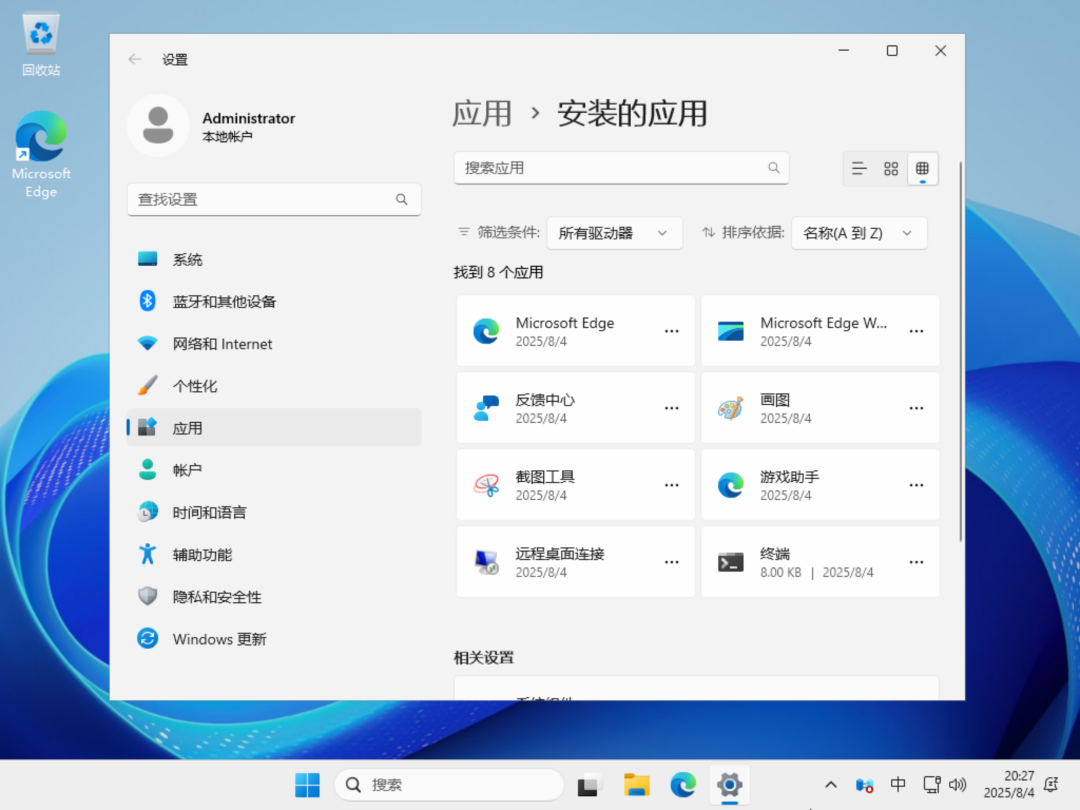Select the 应用 settings category

point(274,428)
